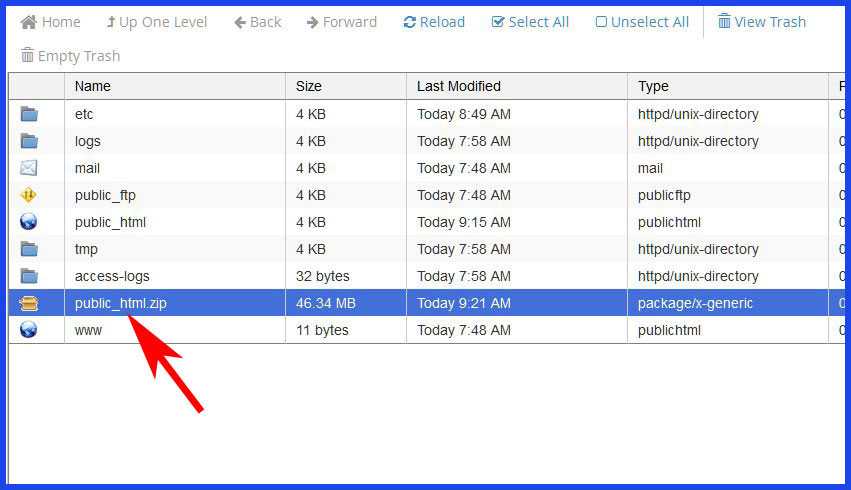Click the public_ftp folder icon
Viewport: 851px width, 490px height.
[x=29, y=195]
